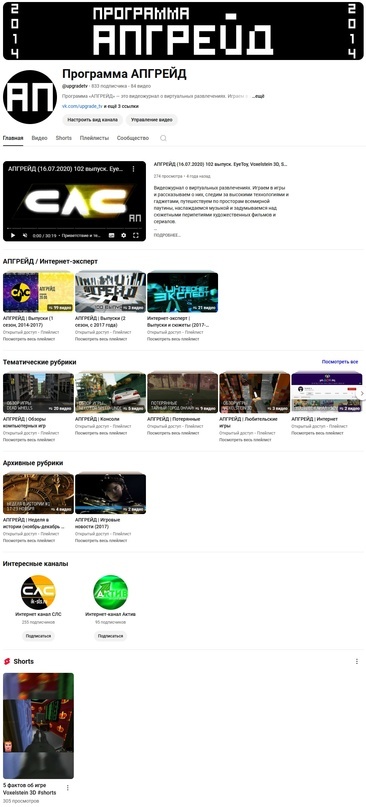Show next thematic playlists with arrow
Viewport: 366px width, 807px height.
362,393
